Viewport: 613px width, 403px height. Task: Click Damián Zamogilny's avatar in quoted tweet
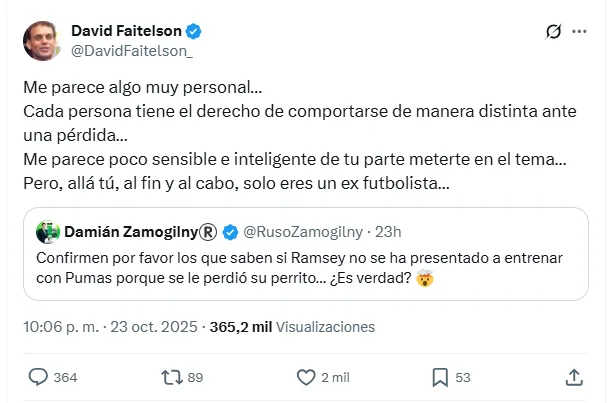pyautogui.click(x=45, y=232)
